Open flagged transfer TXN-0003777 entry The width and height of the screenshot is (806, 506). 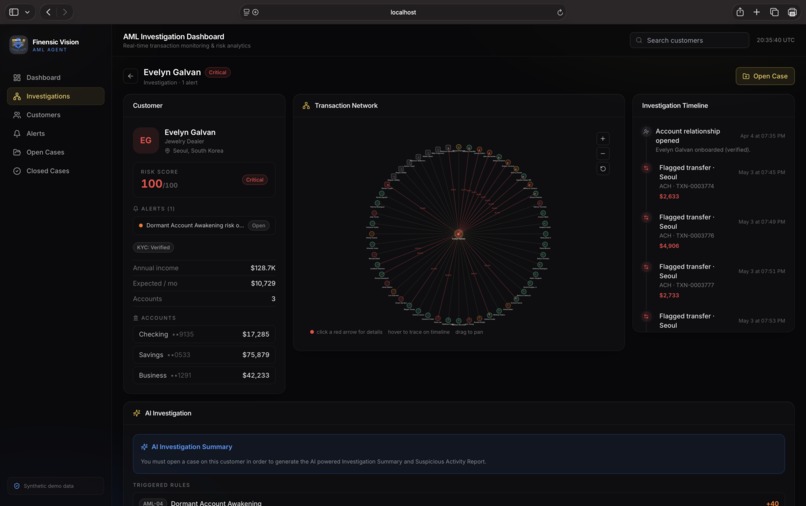pyautogui.click(x=713, y=280)
